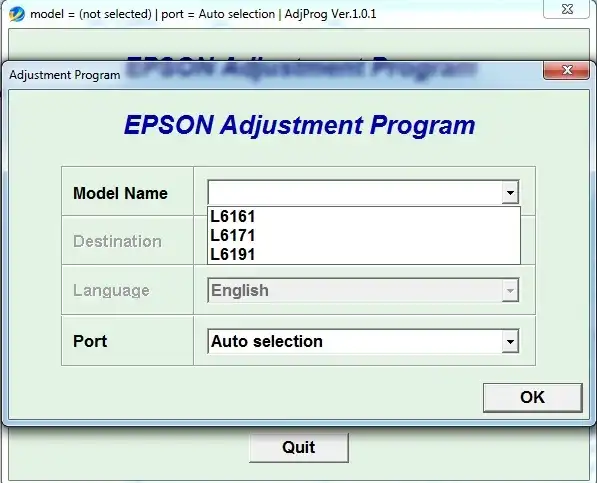Screen dimensions: 597x483
Task: Click the Auto selection port field
Action: 363,341
